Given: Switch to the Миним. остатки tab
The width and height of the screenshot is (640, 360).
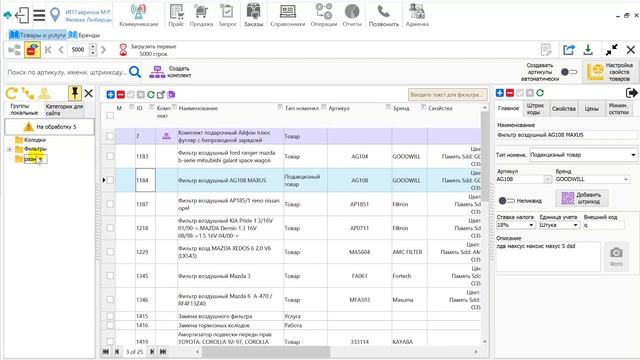Looking at the screenshot, I should (618, 109).
